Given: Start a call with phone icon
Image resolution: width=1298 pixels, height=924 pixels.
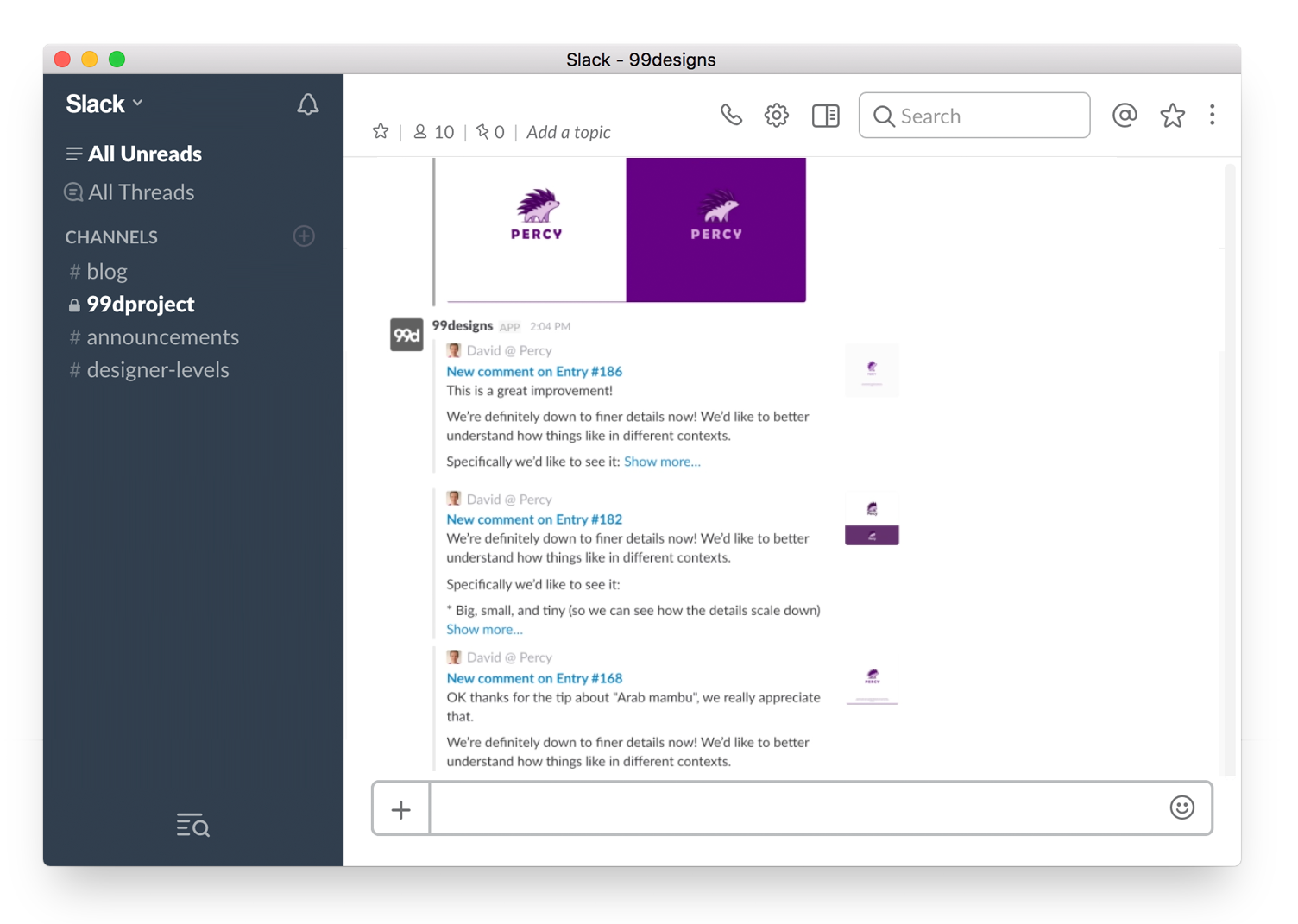Looking at the screenshot, I should [731, 115].
